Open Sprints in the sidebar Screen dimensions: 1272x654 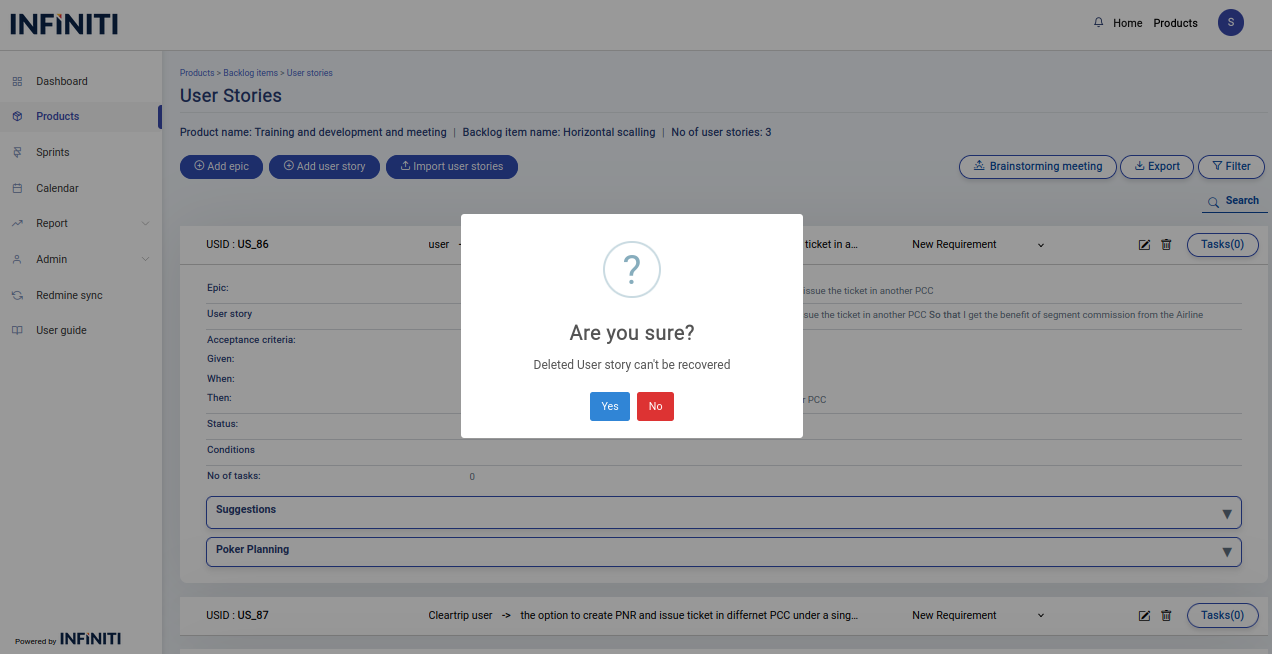click(53, 153)
